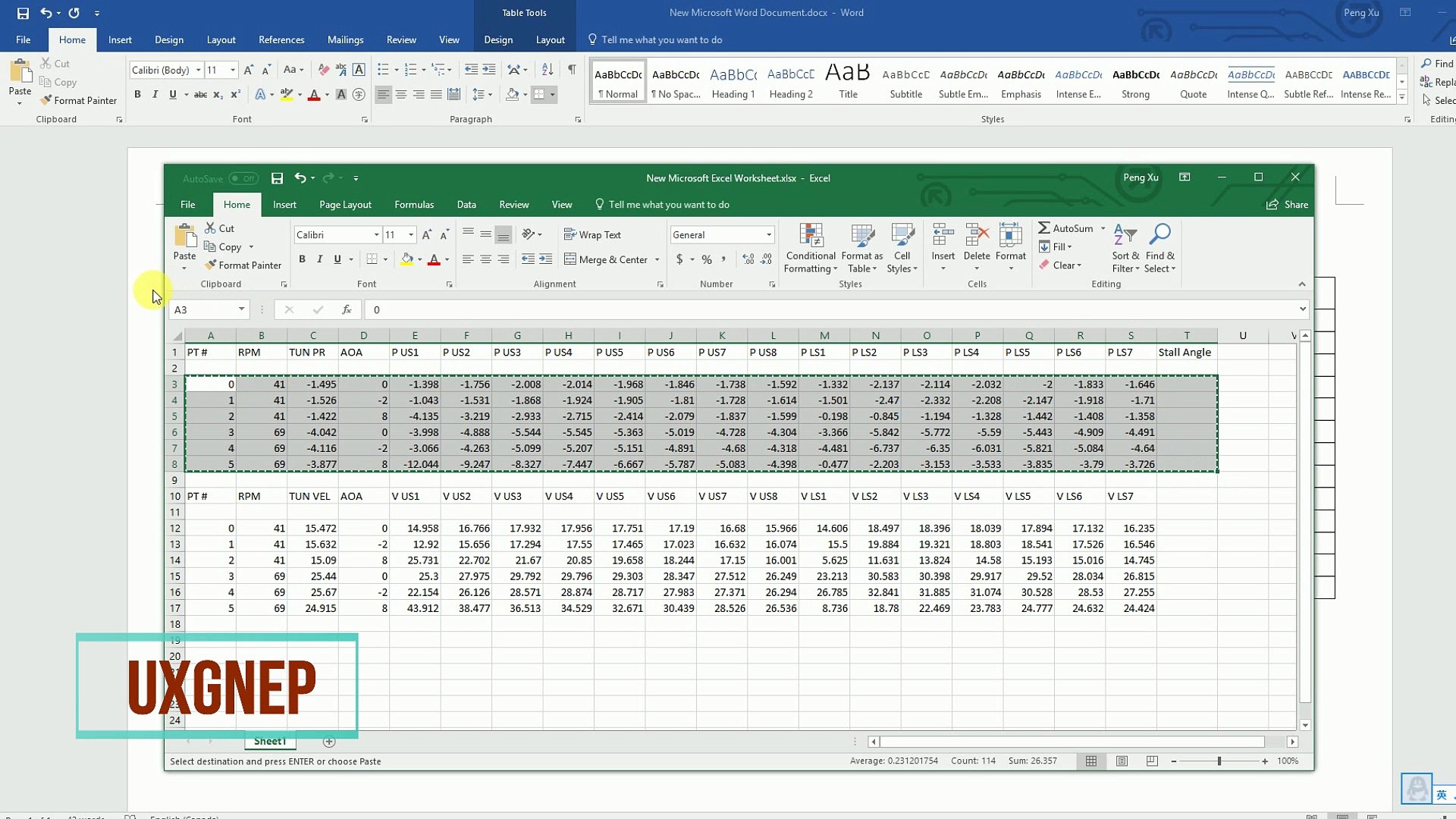1456x819 pixels.
Task: Click Word bullets list icon
Action: pos(383,70)
